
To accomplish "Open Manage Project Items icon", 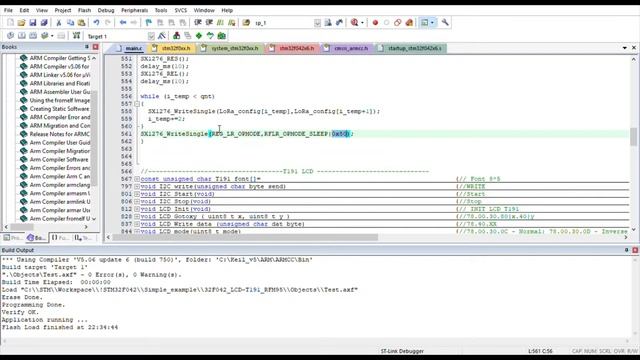I will [176, 36].
